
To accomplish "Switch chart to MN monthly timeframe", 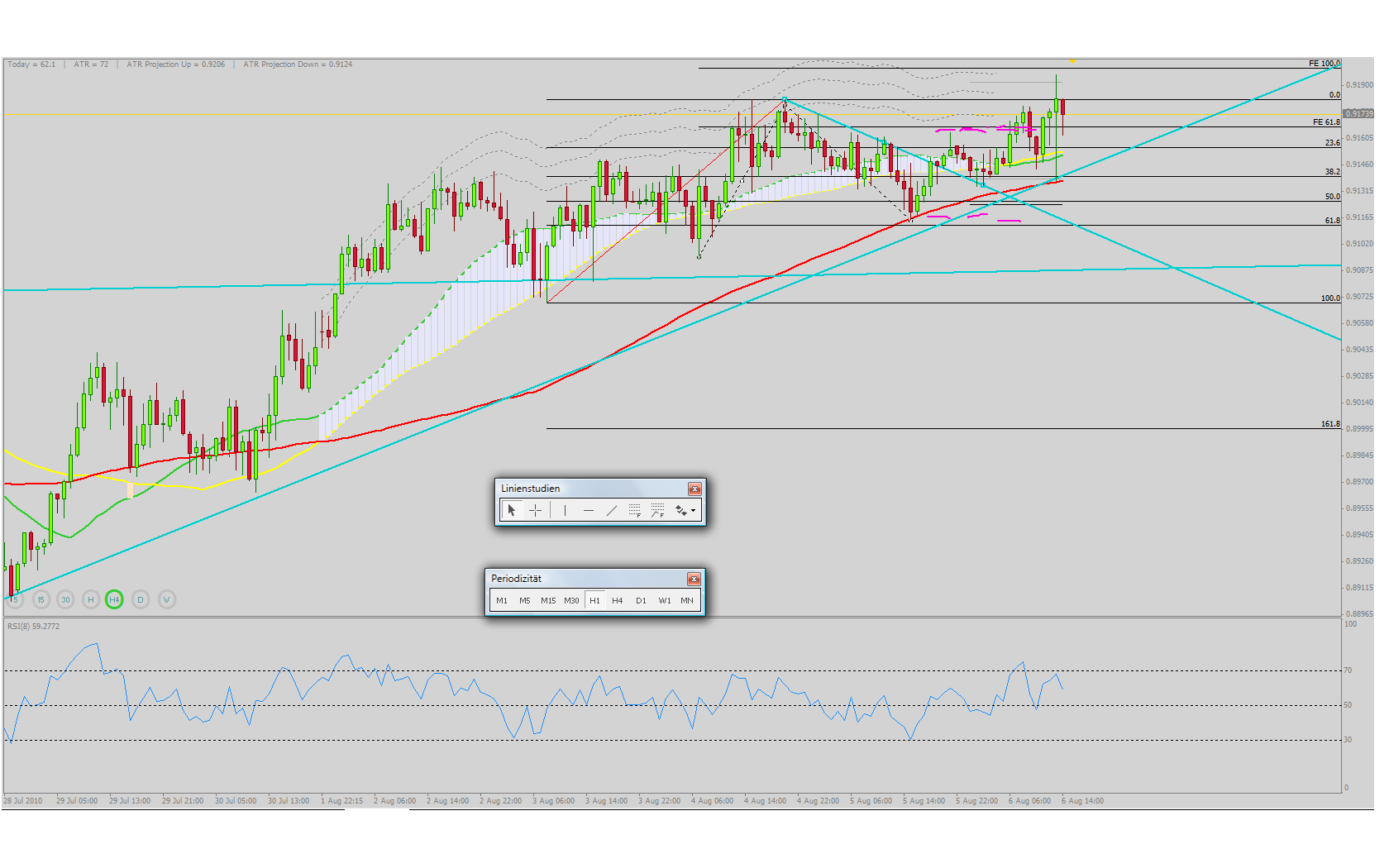I will 687,600.
